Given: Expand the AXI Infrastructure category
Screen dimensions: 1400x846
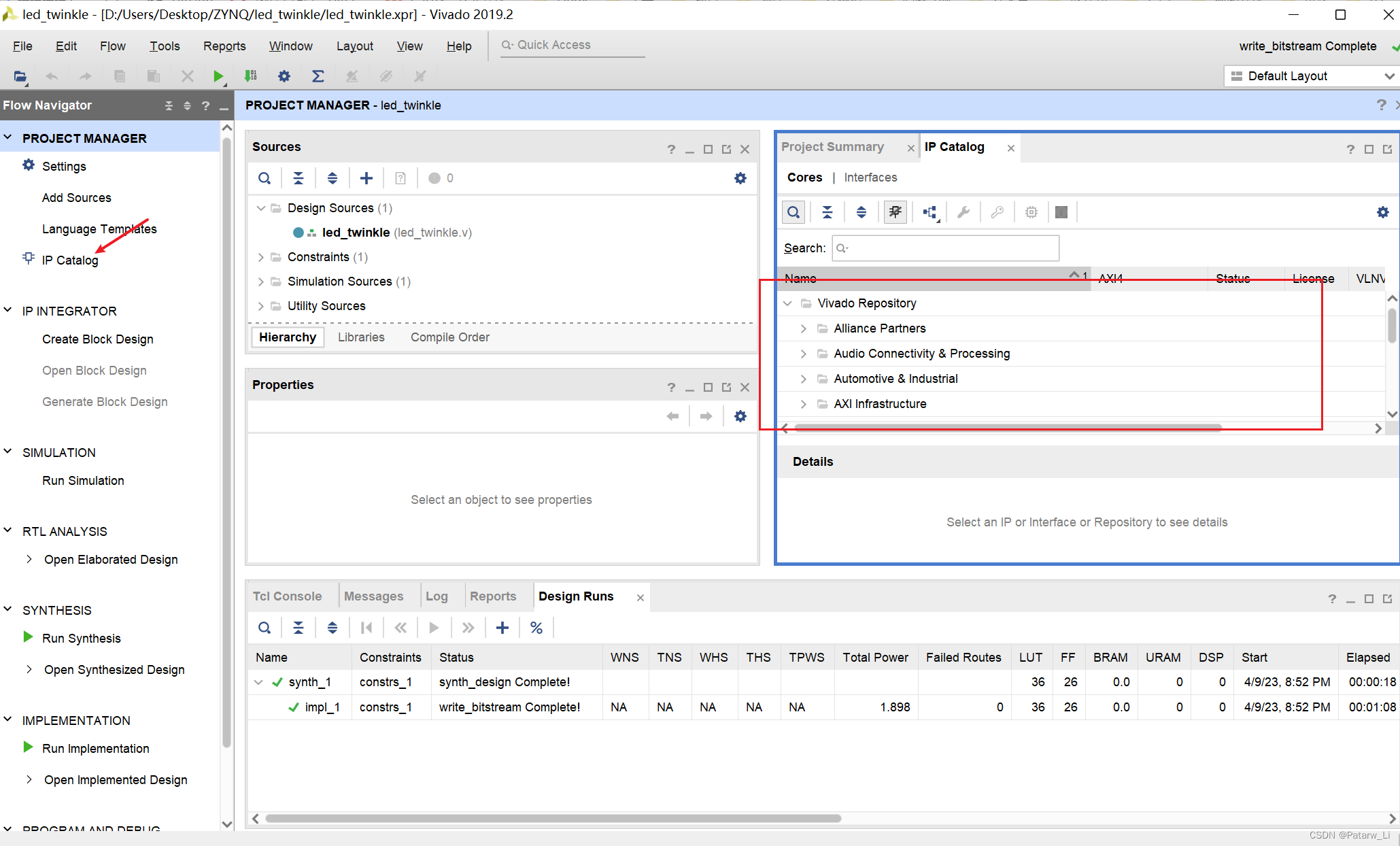Looking at the screenshot, I should tap(804, 404).
